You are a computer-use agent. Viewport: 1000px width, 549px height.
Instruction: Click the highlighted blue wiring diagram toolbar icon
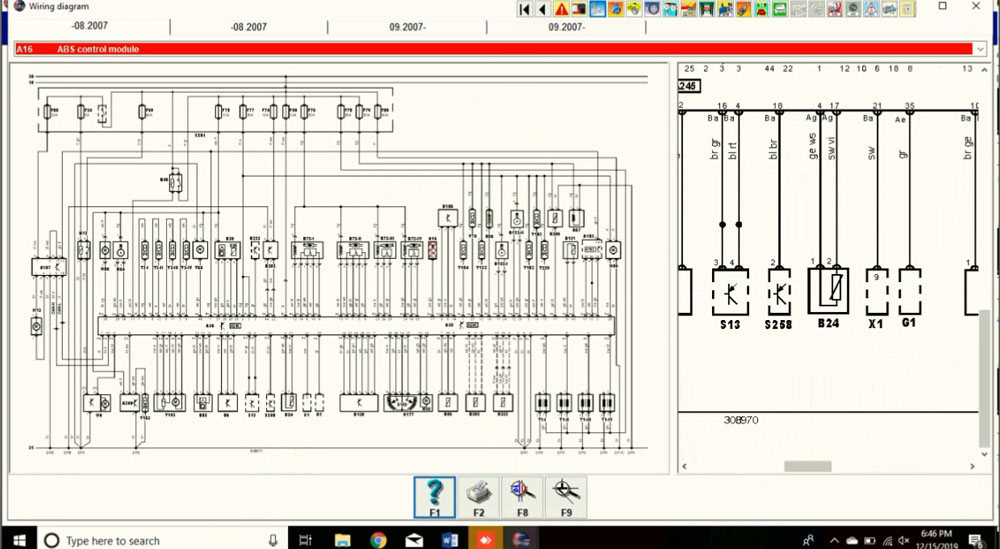pyautogui.click(x=598, y=9)
